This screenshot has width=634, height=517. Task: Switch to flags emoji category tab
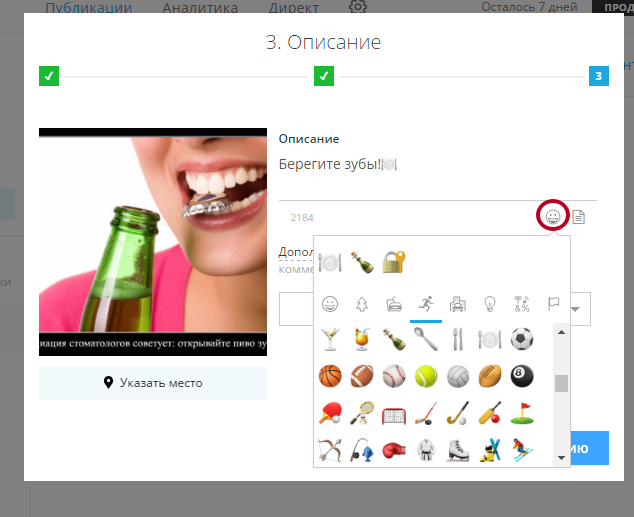pos(553,304)
